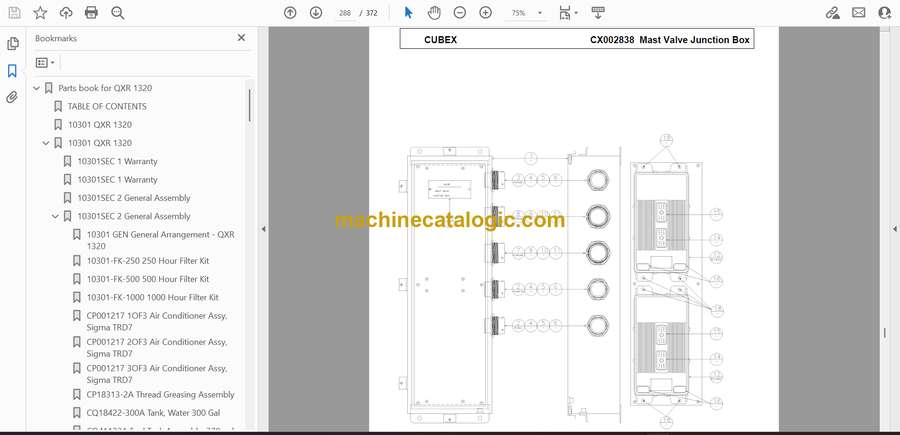Go to the next page arrow
The width and height of the screenshot is (900, 435).
click(316, 13)
